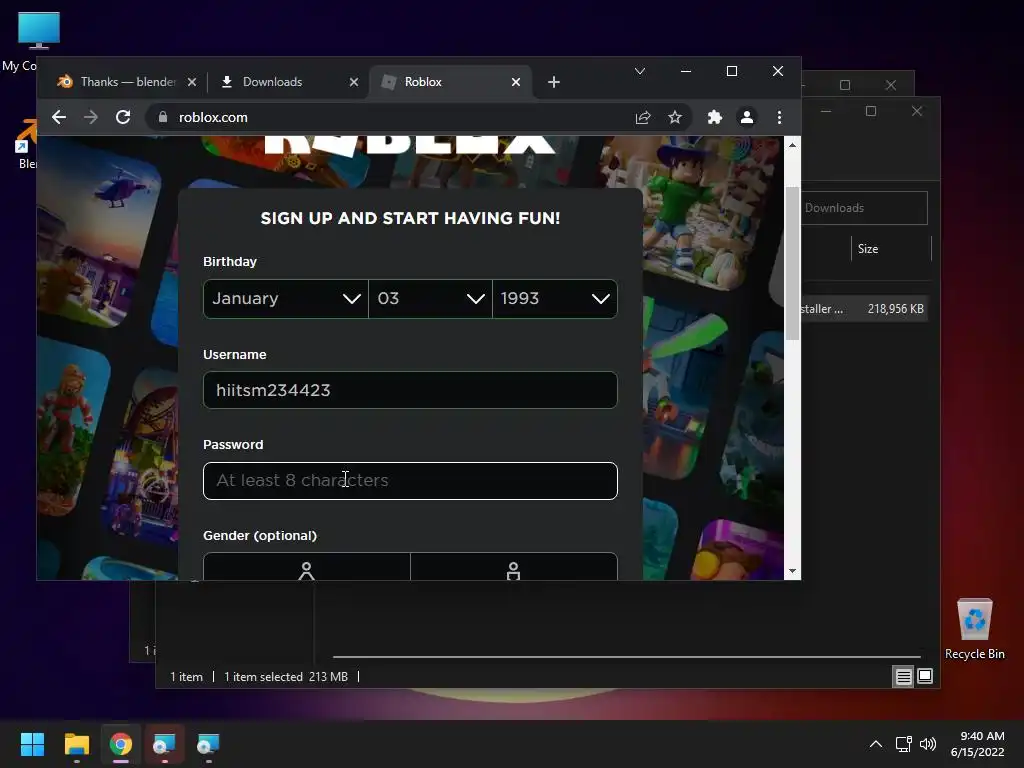This screenshot has height=768, width=1024.
Task: Select the male gender option
Action: (514, 567)
